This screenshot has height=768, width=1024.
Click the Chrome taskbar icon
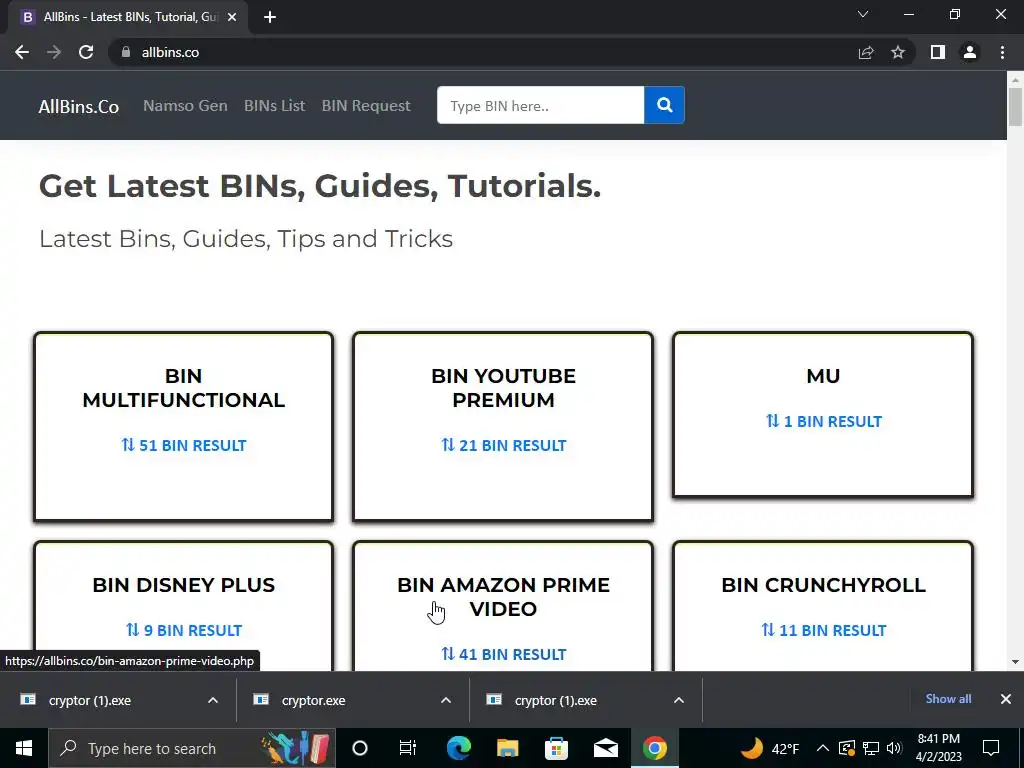(654, 748)
